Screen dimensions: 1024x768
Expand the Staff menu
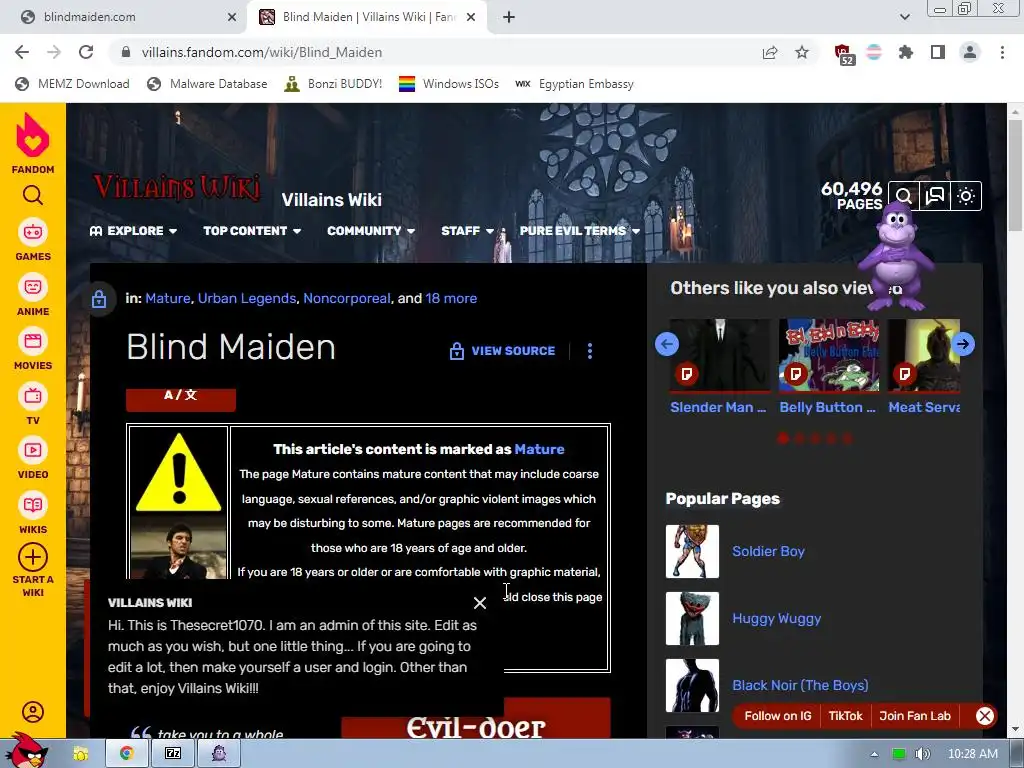click(467, 231)
